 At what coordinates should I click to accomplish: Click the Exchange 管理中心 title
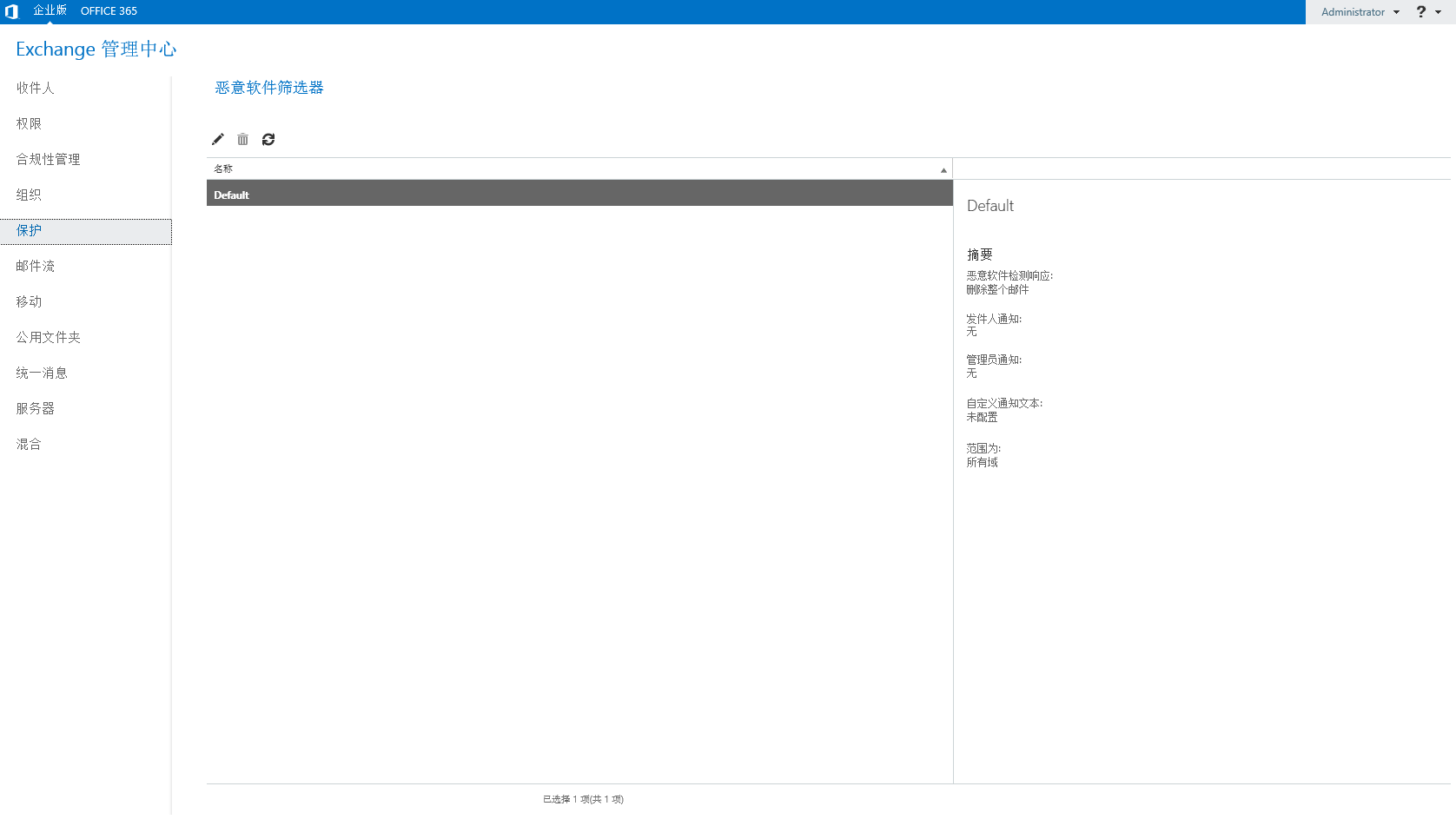click(x=96, y=50)
